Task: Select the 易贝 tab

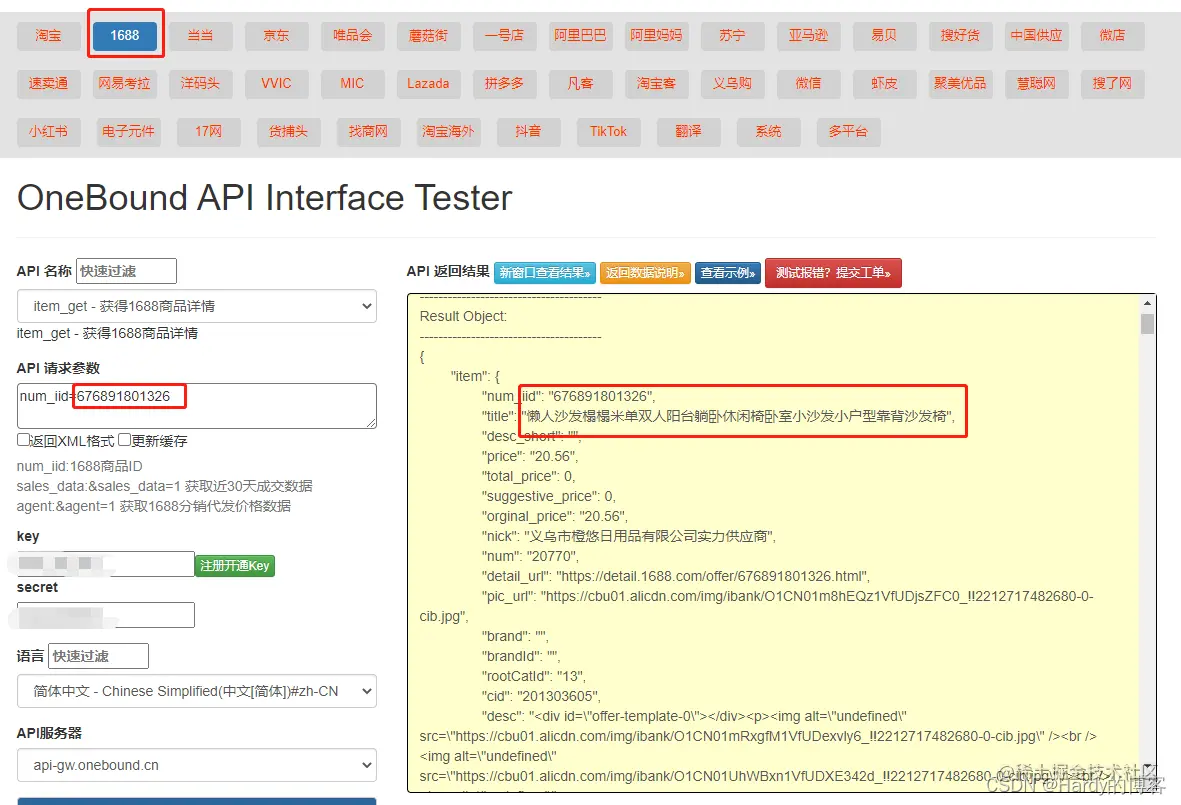Action: (884, 35)
